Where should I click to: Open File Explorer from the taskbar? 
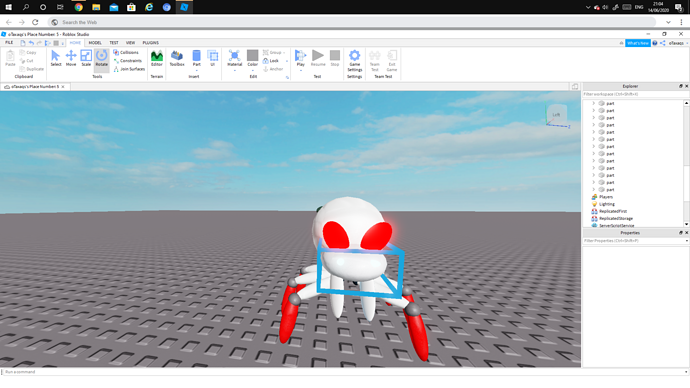[x=96, y=7]
